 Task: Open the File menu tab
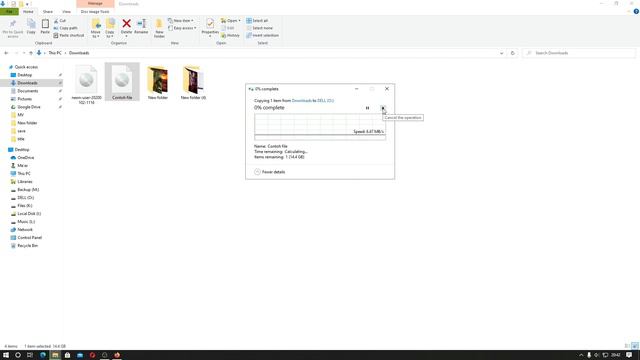click(9, 11)
